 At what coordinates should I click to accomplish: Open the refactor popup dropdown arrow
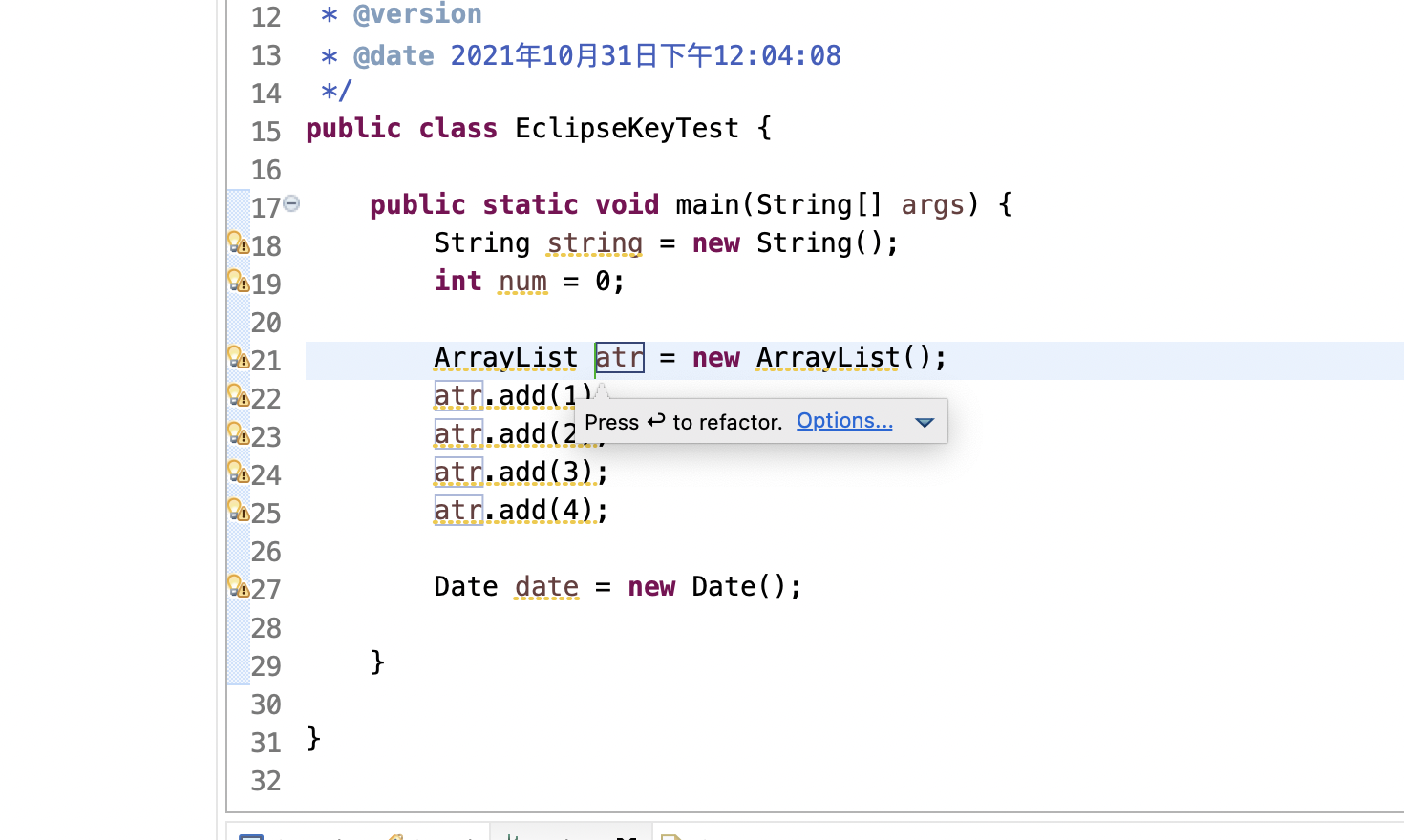(924, 422)
